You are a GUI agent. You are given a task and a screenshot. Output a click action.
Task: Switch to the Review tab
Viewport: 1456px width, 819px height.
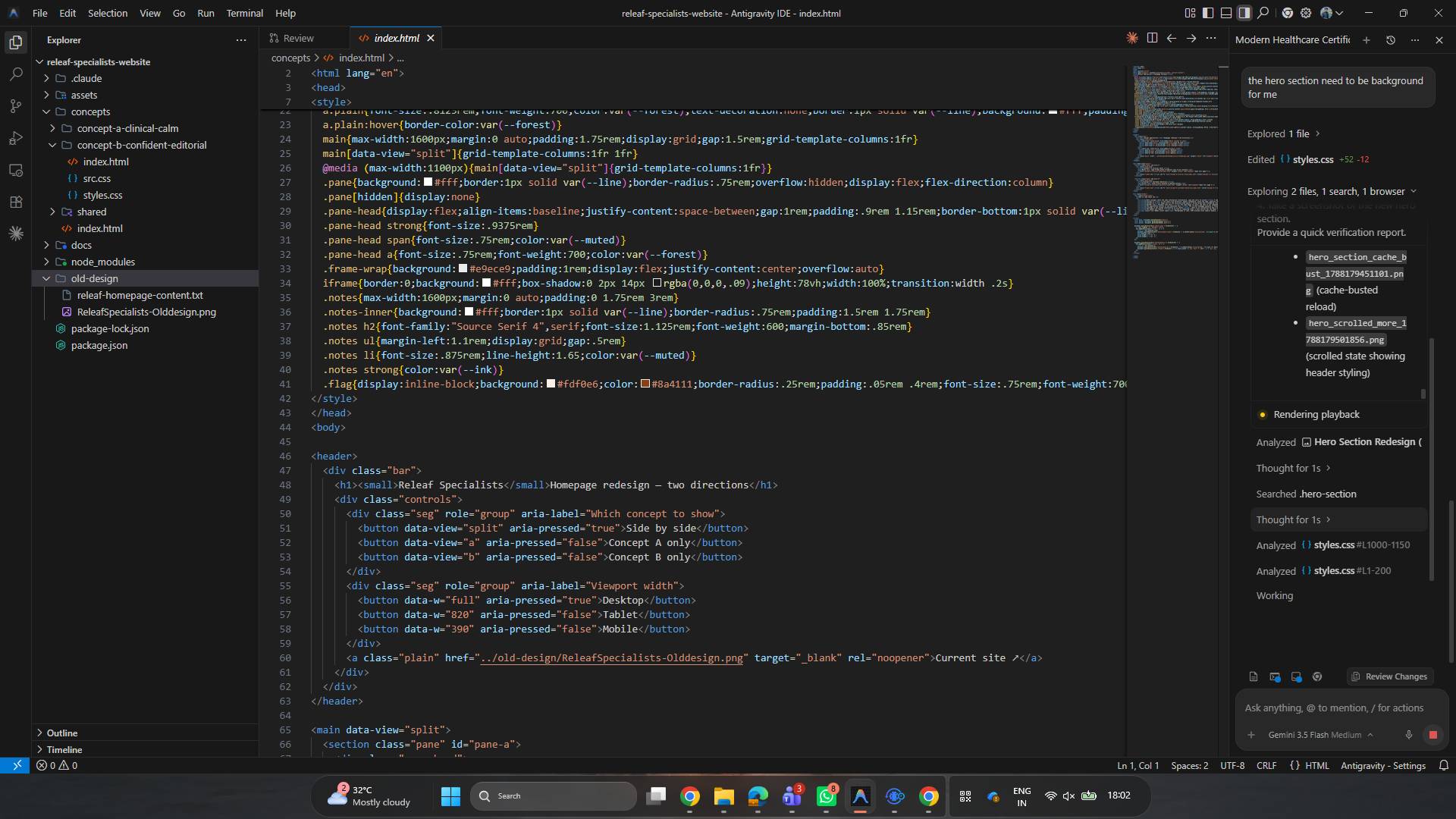point(299,38)
